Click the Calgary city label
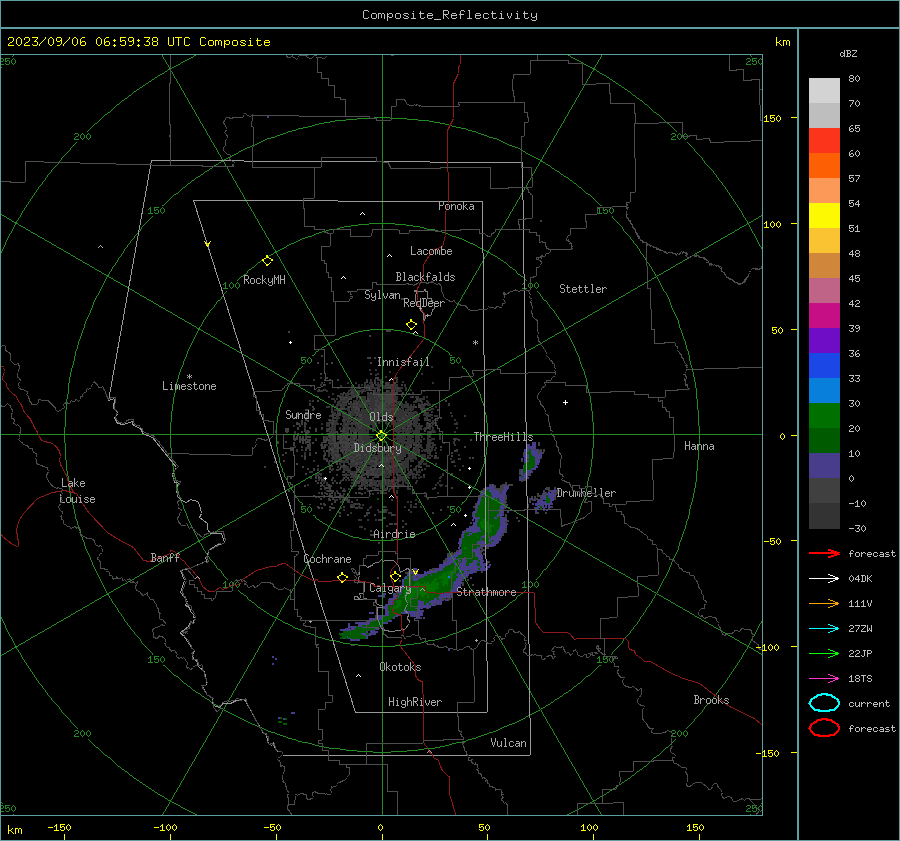Screen dimensions: 900x841 point(390,588)
